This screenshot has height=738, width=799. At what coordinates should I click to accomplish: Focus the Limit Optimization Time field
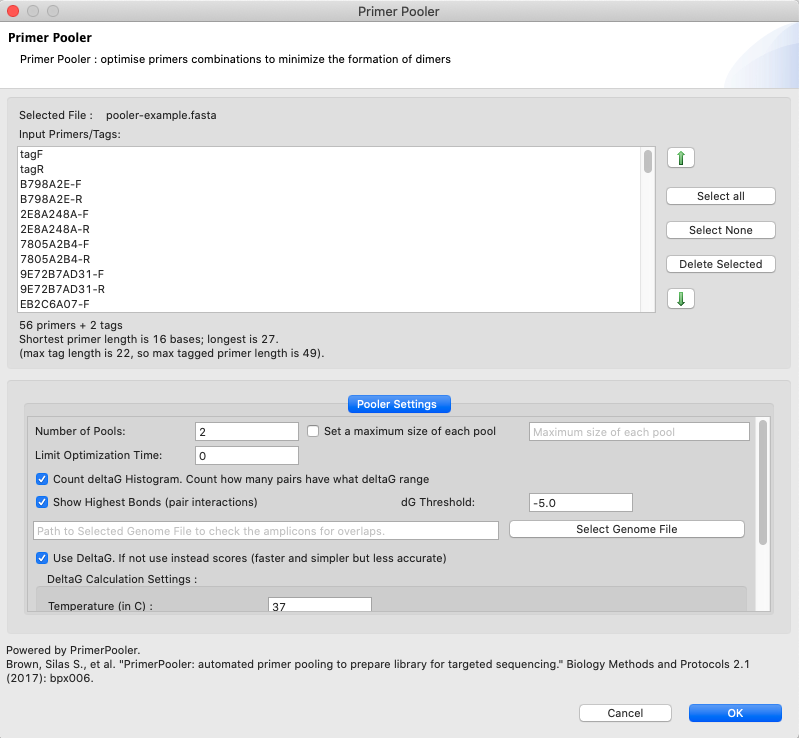[x=247, y=456]
